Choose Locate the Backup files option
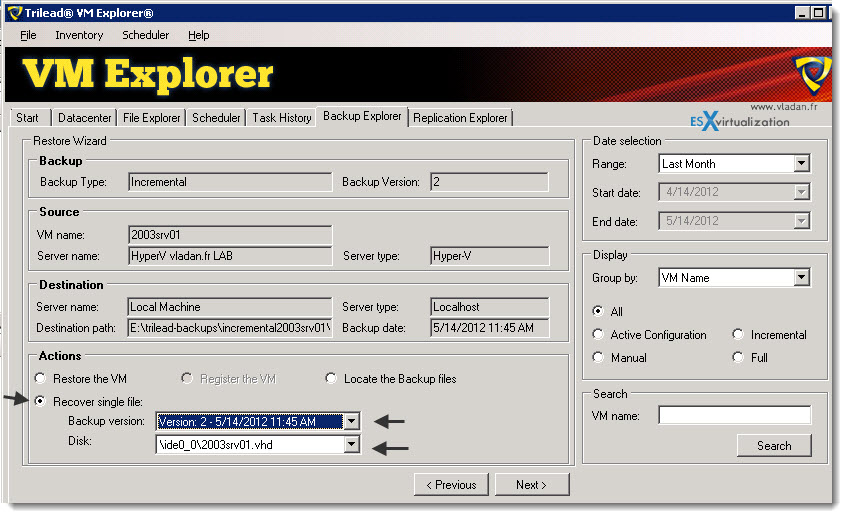 coord(331,378)
